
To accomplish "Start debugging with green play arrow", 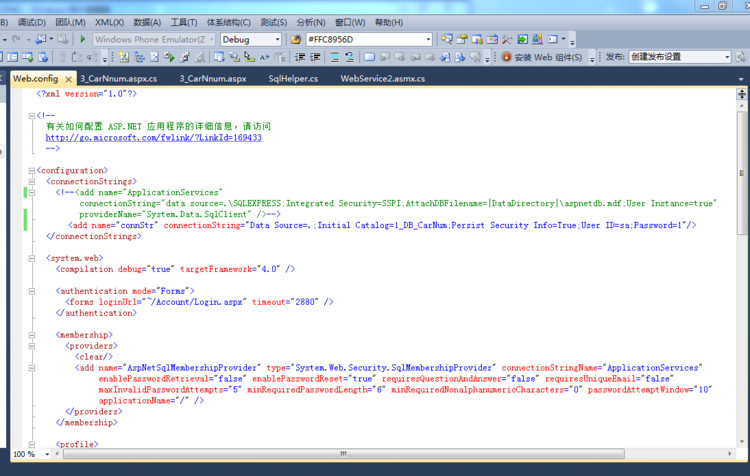I will 83,39.
